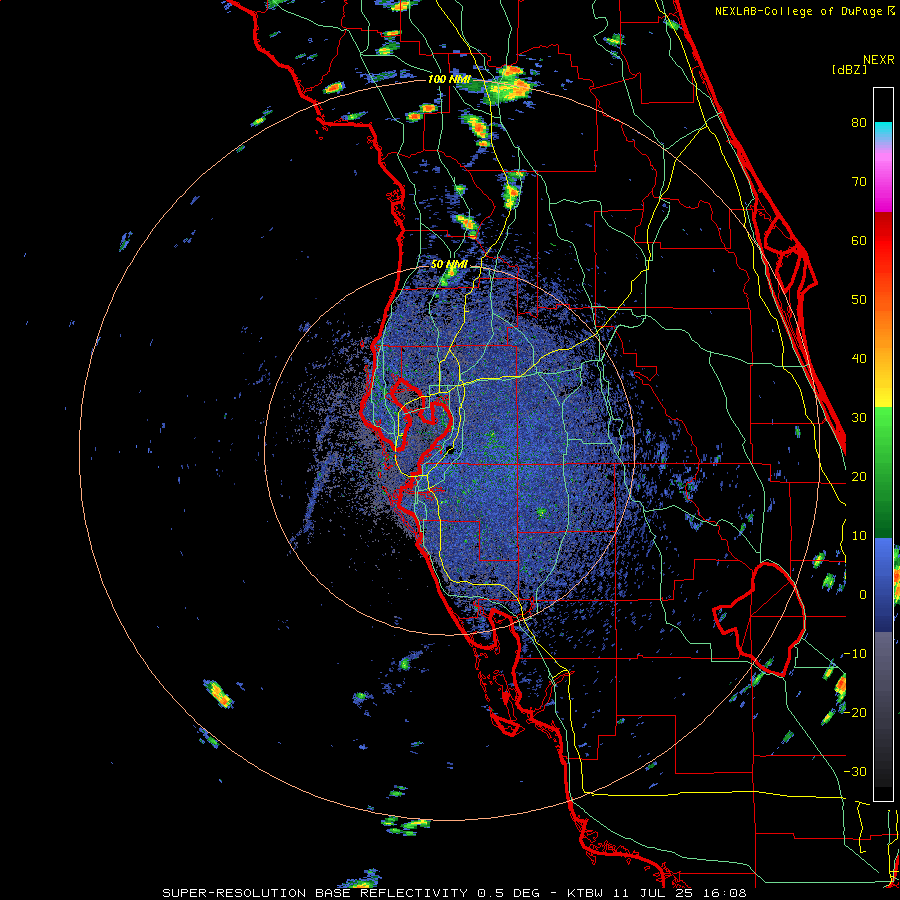Image resolution: width=900 pixels, height=900 pixels.
Task: Select the 80 value on the dBZ scale
Action: click(x=859, y=123)
